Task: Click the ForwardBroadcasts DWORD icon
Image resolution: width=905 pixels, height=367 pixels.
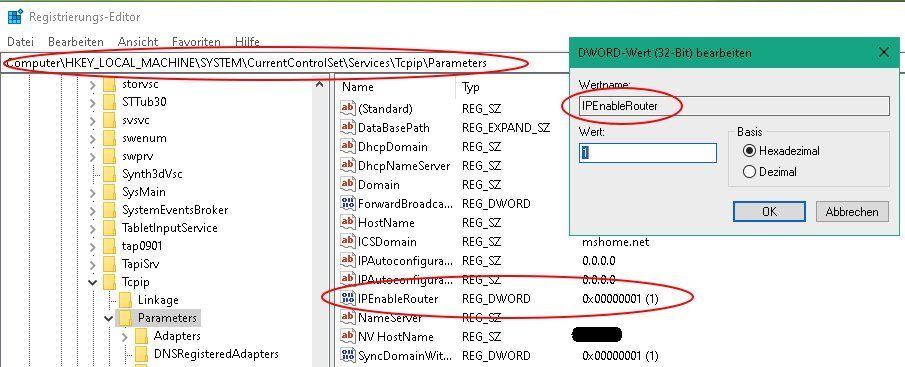Action: (348, 203)
